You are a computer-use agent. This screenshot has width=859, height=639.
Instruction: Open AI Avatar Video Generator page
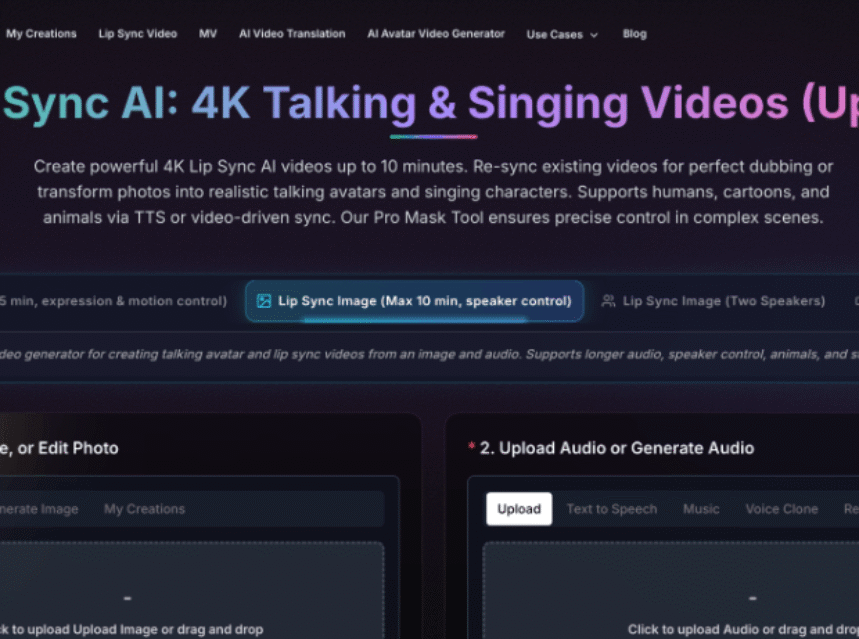436,34
